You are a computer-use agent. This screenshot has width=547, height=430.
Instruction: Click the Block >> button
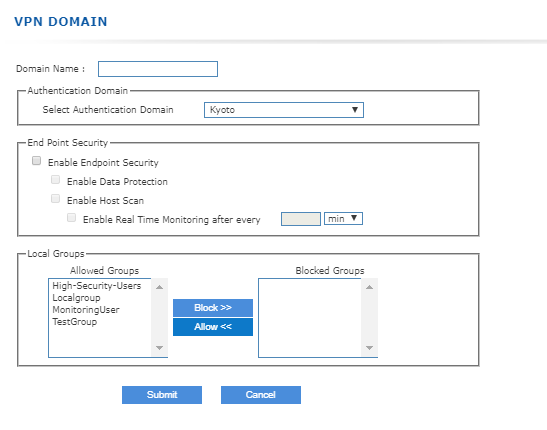[213, 308]
